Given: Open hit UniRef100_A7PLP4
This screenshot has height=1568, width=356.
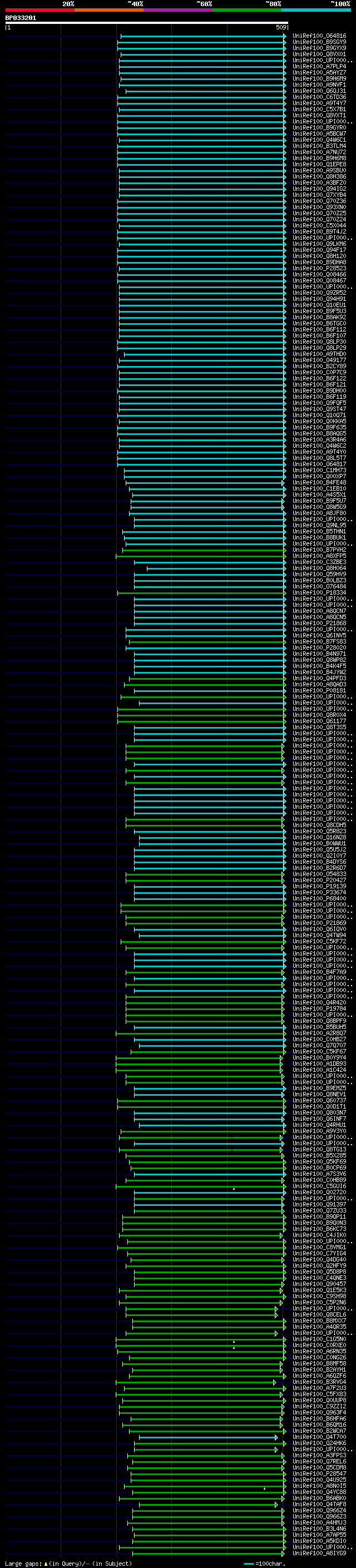Looking at the screenshot, I should tap(319, 66).
